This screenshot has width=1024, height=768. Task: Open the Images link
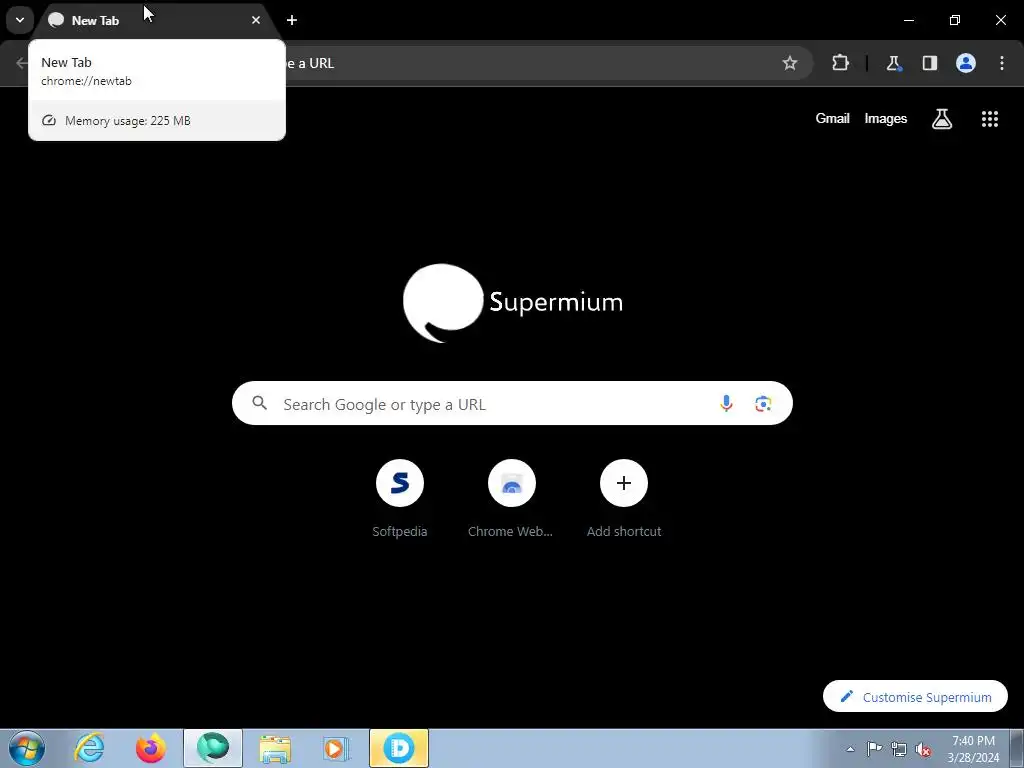[x=886, y=118]
